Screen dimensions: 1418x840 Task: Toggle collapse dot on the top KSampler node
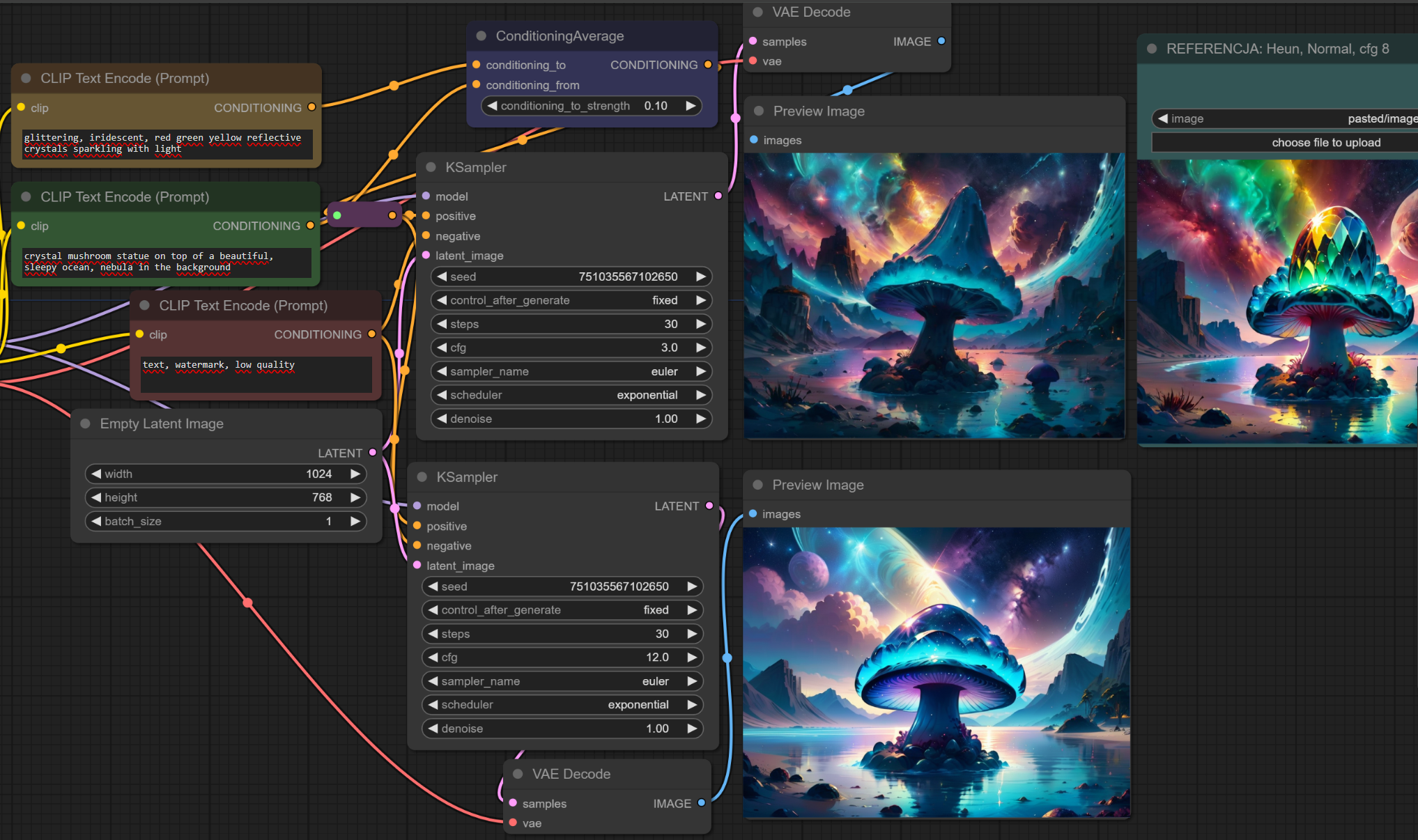pyautogui.click(x=431, y=168)
